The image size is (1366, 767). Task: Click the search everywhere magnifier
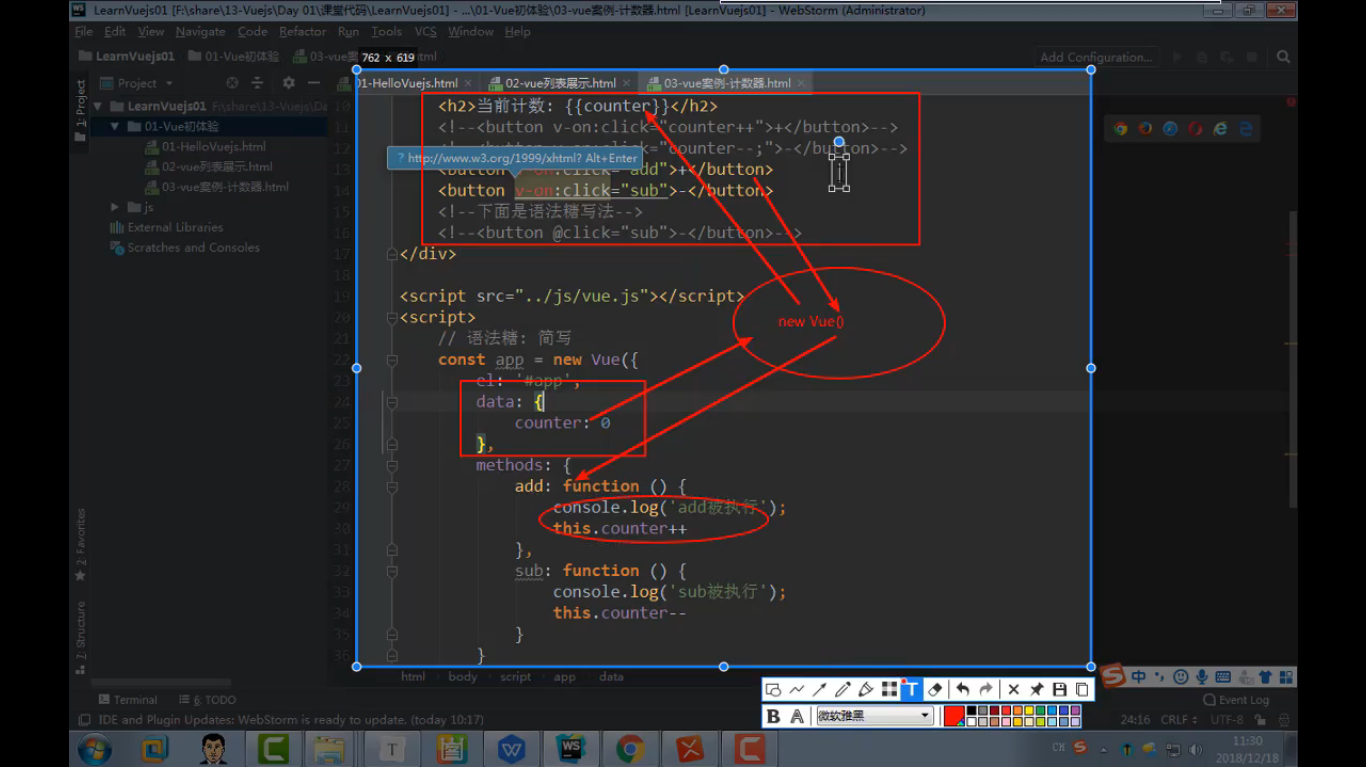click(x=1283, y=57)
